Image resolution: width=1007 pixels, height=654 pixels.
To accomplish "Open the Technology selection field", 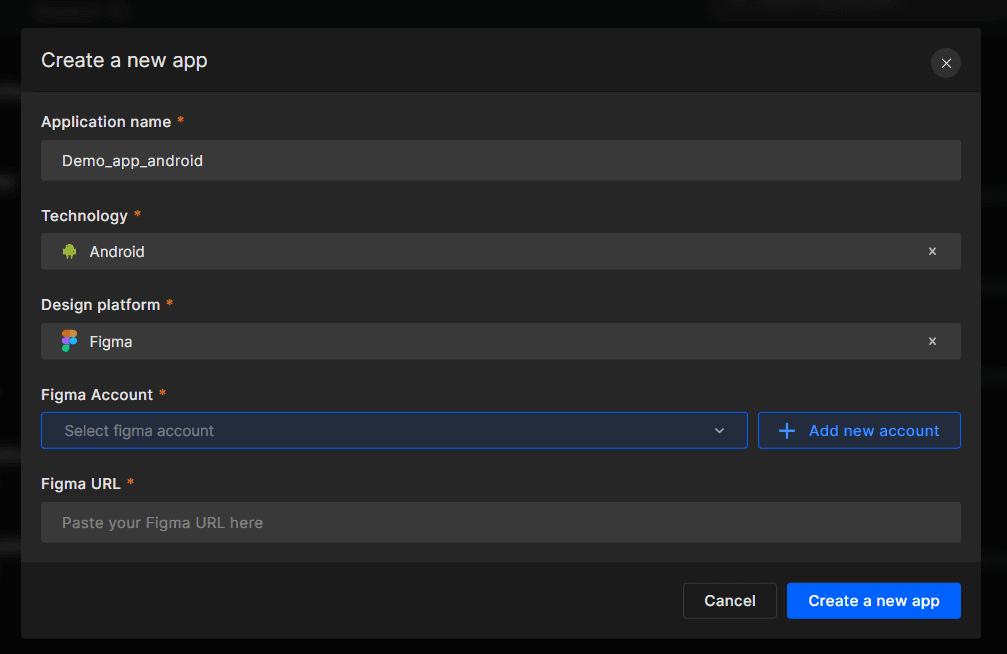I will (450, 251).
